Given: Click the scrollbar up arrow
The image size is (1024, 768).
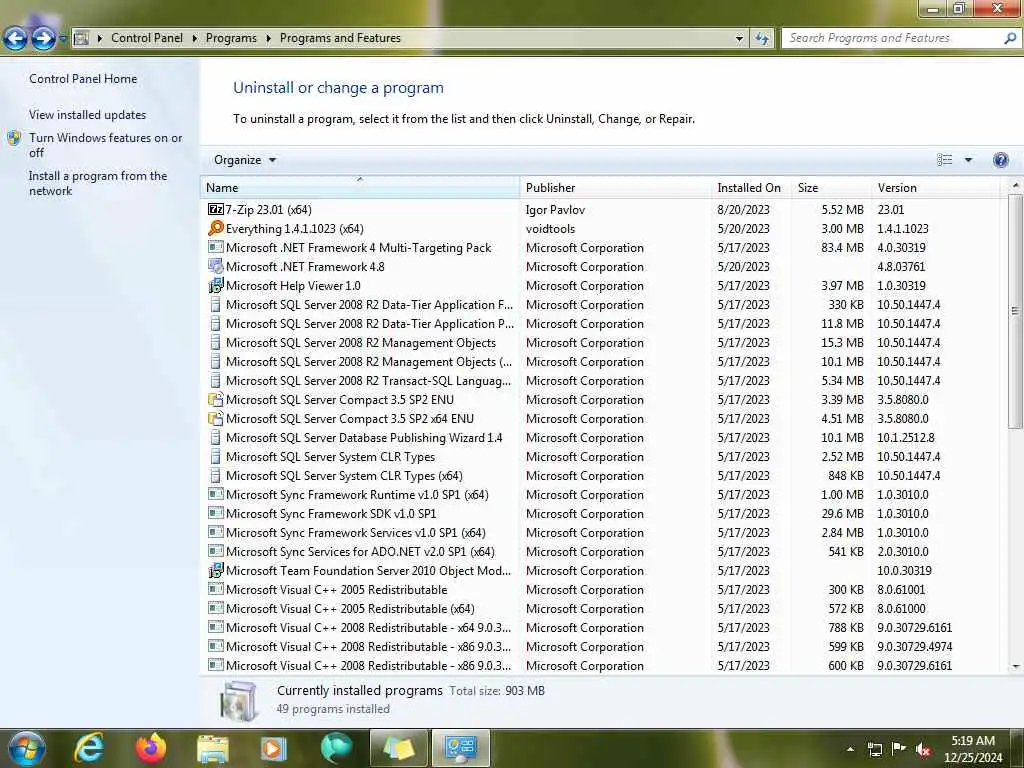Looking at the screenshot, I should (x=1015, y=185).
